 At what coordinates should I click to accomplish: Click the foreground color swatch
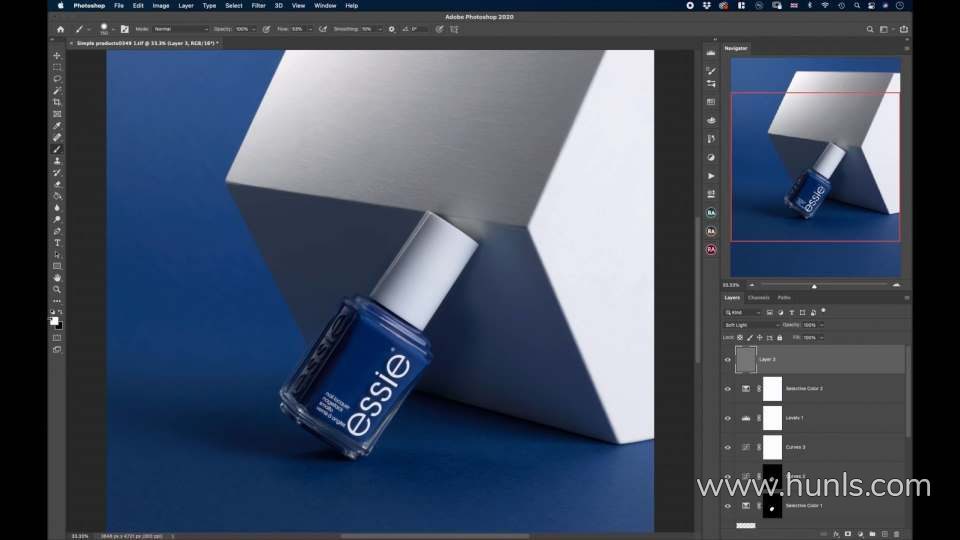(x=54, y=321)
